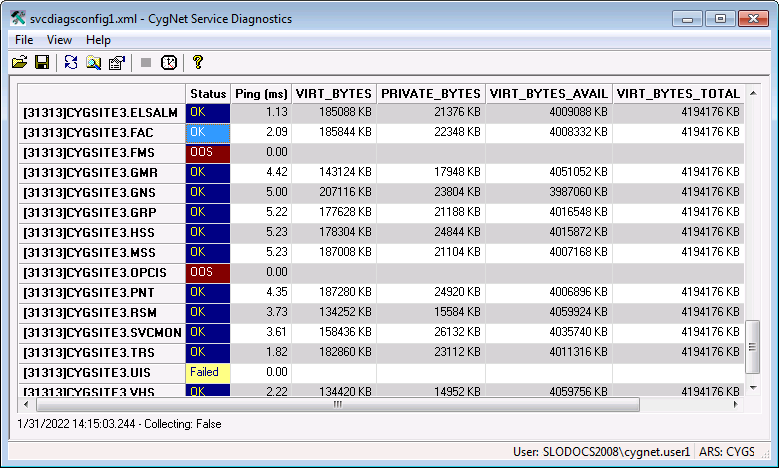Click the vertical scrollbar up arrow
This screenshot has width=779, height=468.
[753, 93]
